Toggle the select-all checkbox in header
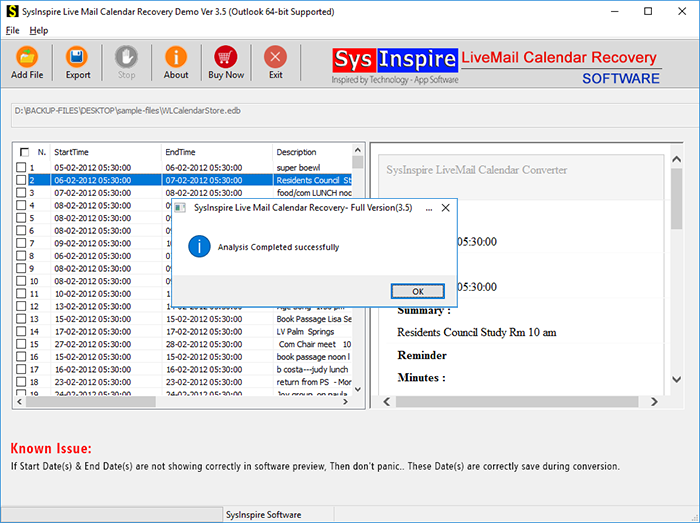Screen dimensions: 700x523 pos(25,152)
